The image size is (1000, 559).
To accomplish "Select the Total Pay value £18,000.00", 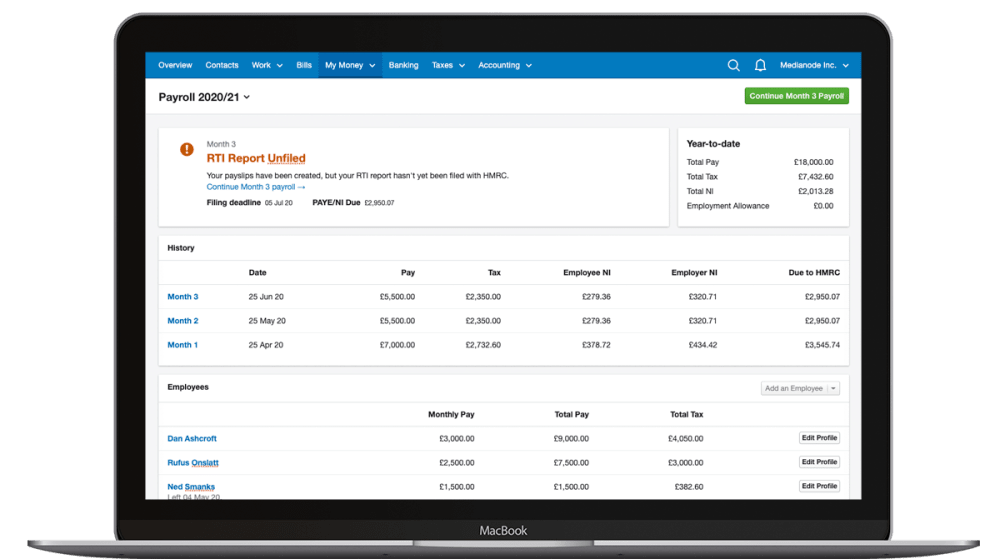I will (x=813, y=162).
